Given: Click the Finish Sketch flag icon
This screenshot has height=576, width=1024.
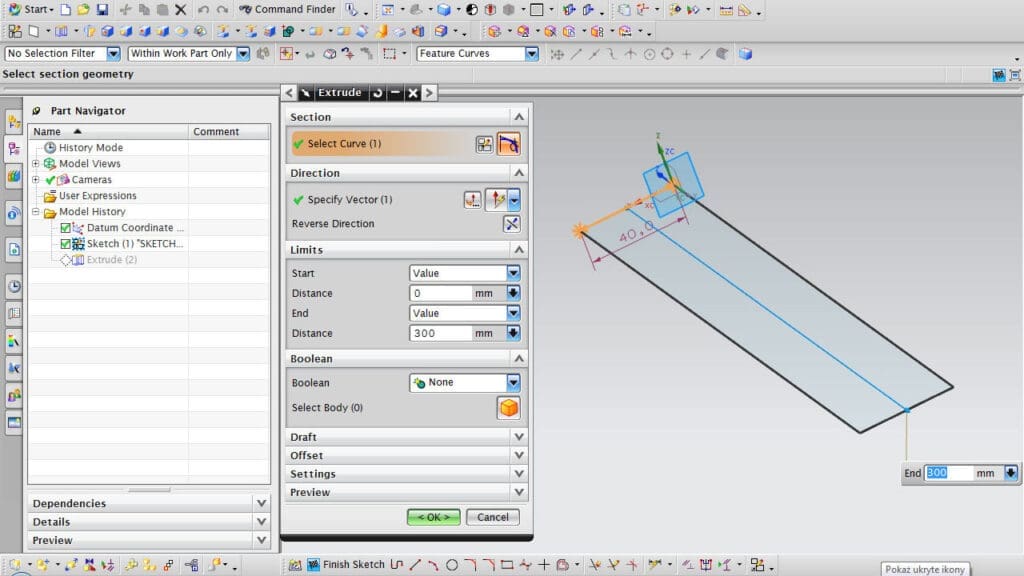Looking at the screenshot, I should pos(313,565).
